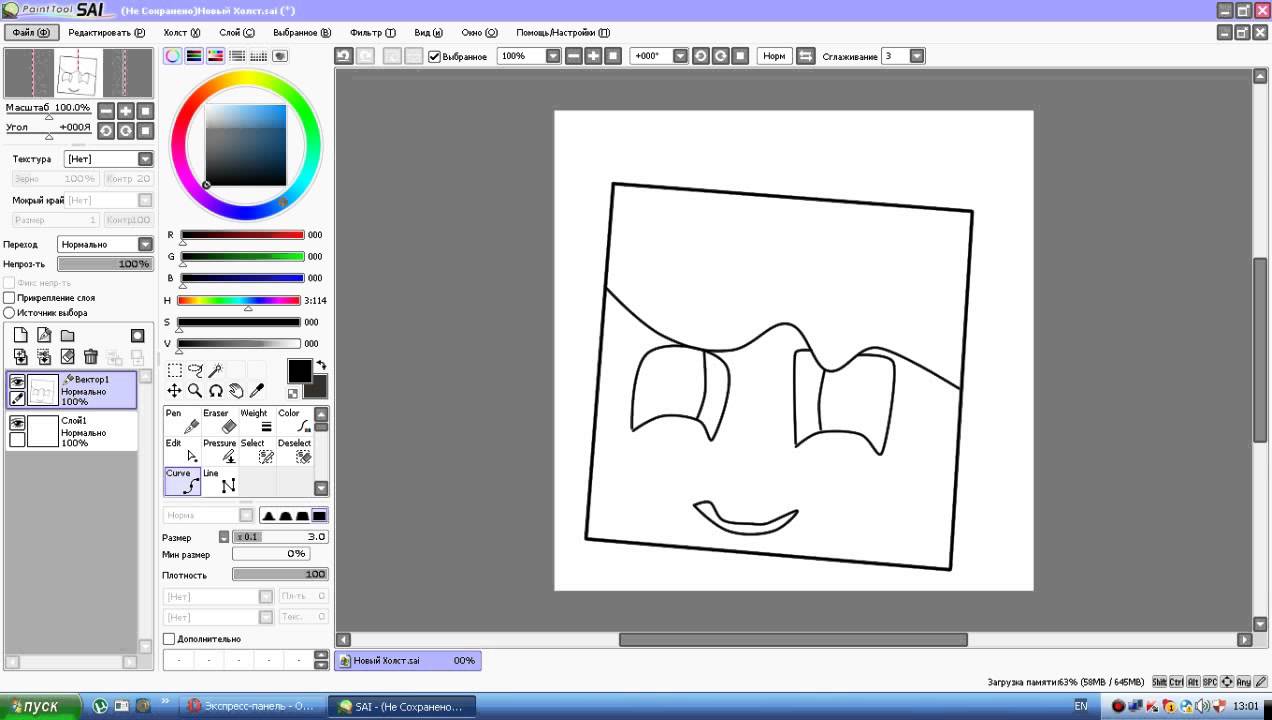Toggle the Прикрепление слоя checkbox
Screen dimensions: 1272x720
coord(10,298)
